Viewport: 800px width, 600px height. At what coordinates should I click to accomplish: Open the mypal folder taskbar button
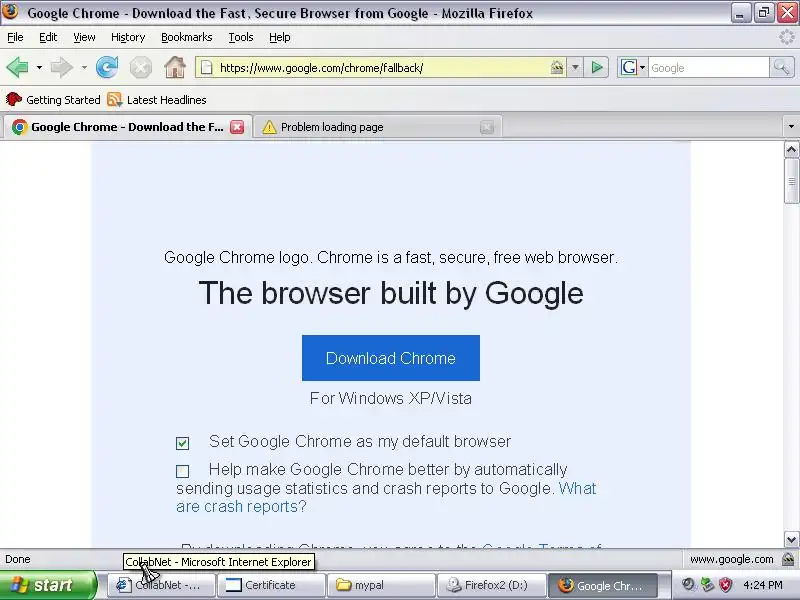point(381,585)
